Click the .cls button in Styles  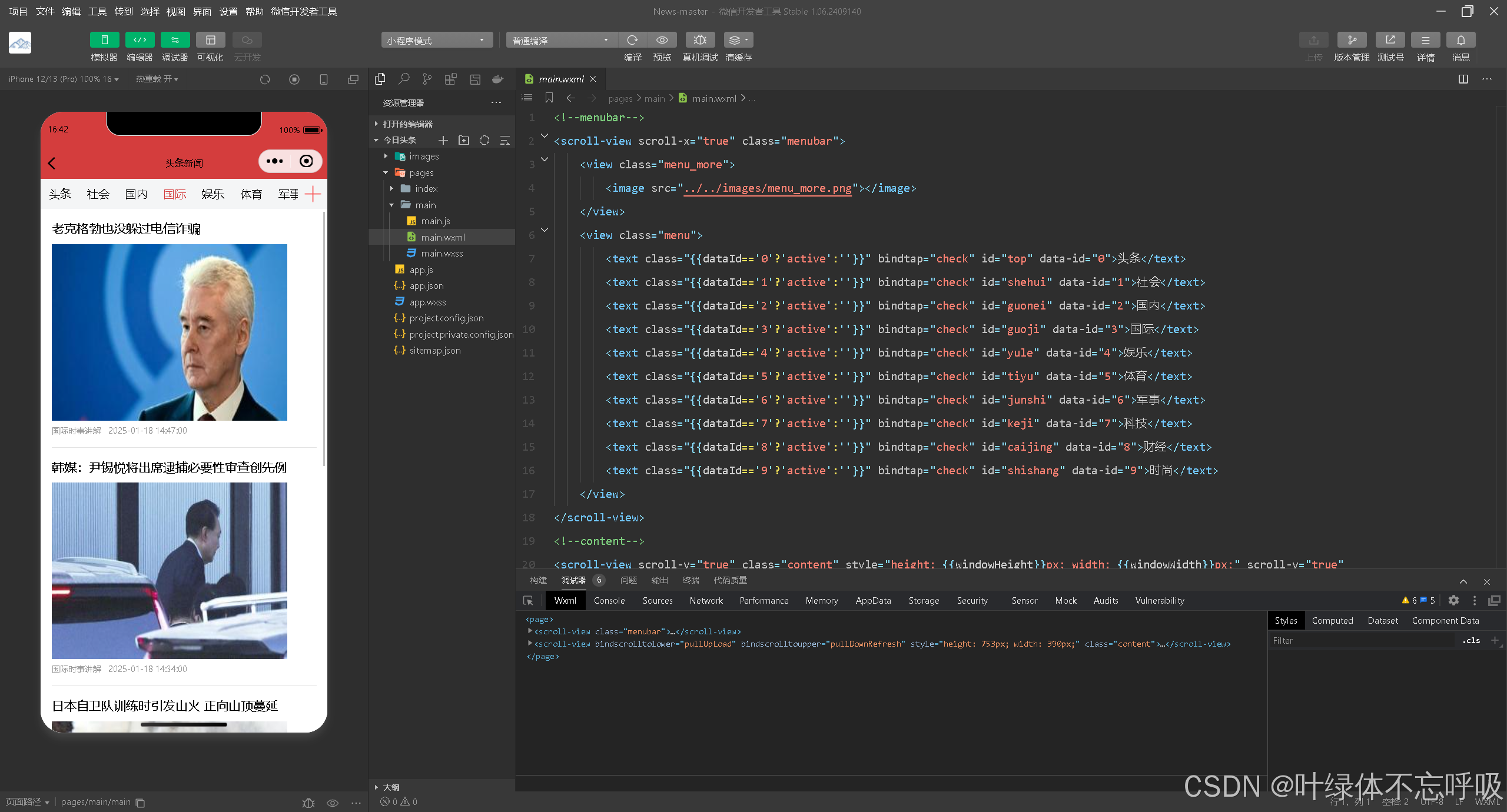tap(1471, 641)
